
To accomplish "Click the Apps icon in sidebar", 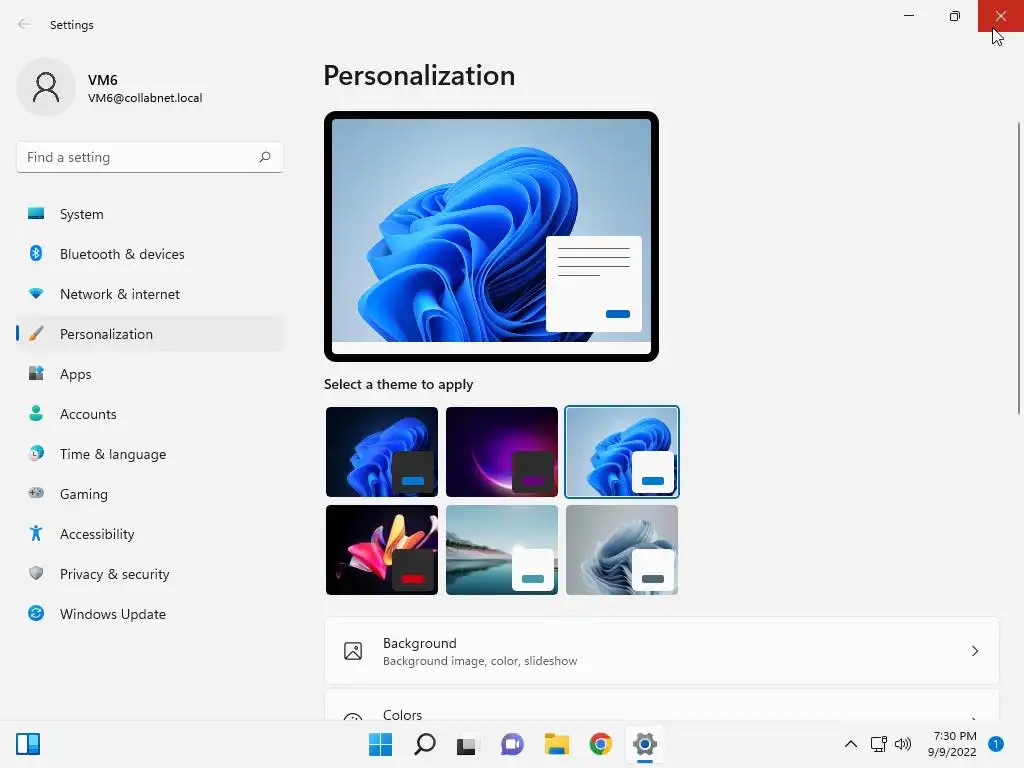I will (x=36, y=374).
